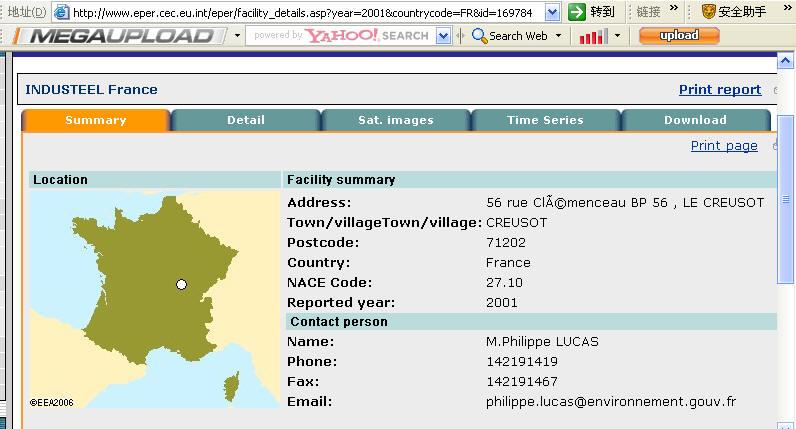796x429 pixels.
Task: Click the NACE Code value 27.10
Action: point(504,283)
